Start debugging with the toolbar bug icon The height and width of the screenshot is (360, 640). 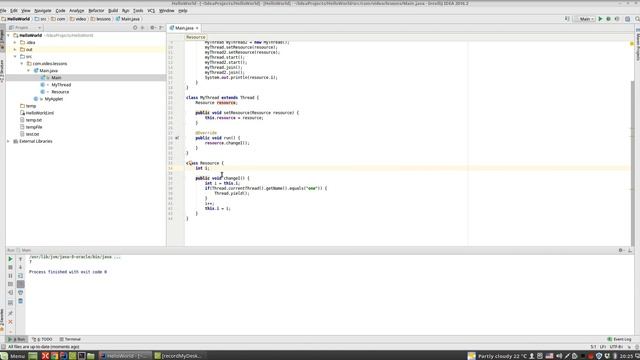point(608,19)
